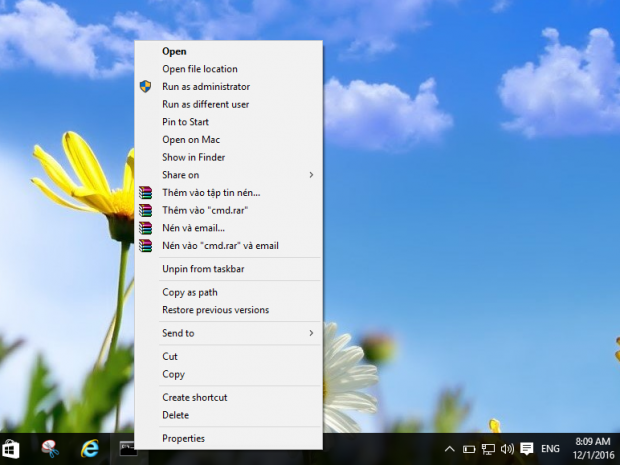Choose Copy as path

click(189, 292)
